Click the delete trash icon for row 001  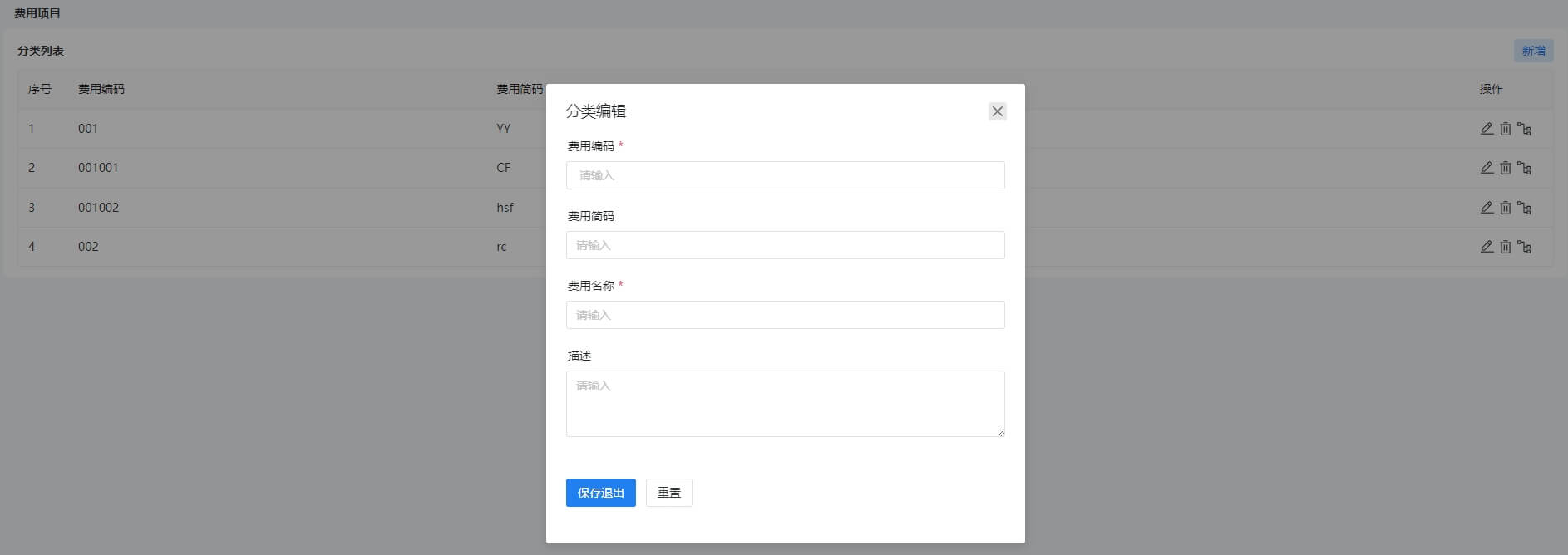(1506, 129)
